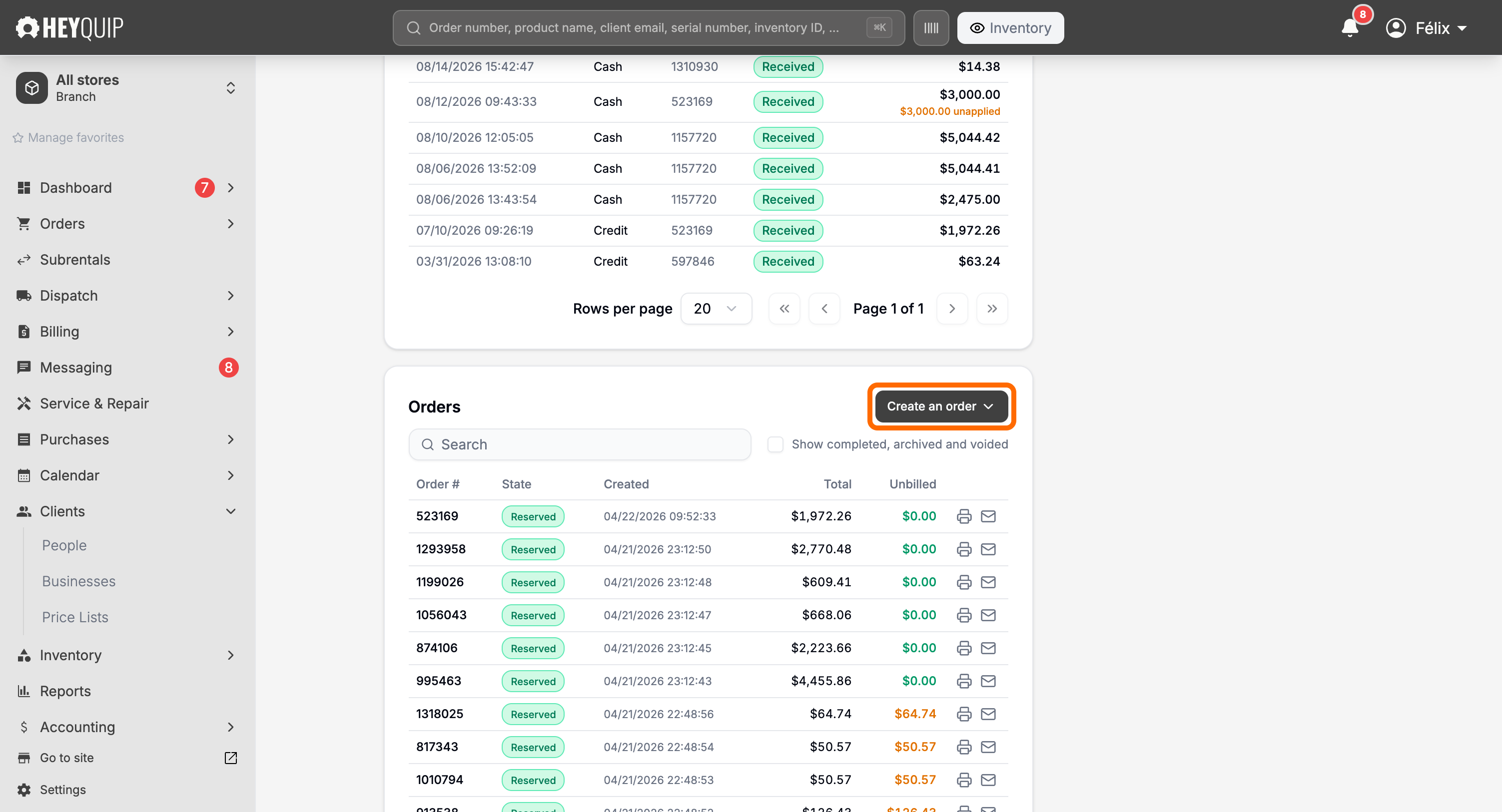
Task: Open All stores branch selector
Action: (x=128, y=88)
